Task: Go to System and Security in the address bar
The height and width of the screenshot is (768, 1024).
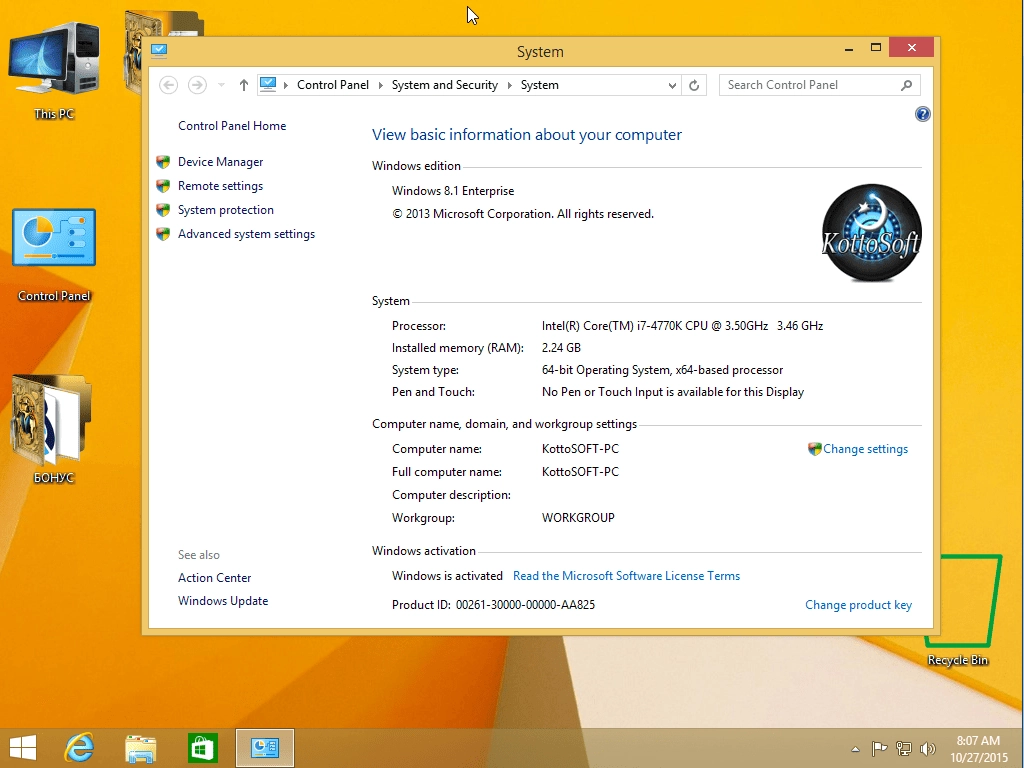Action: click(x=445, y=85)
